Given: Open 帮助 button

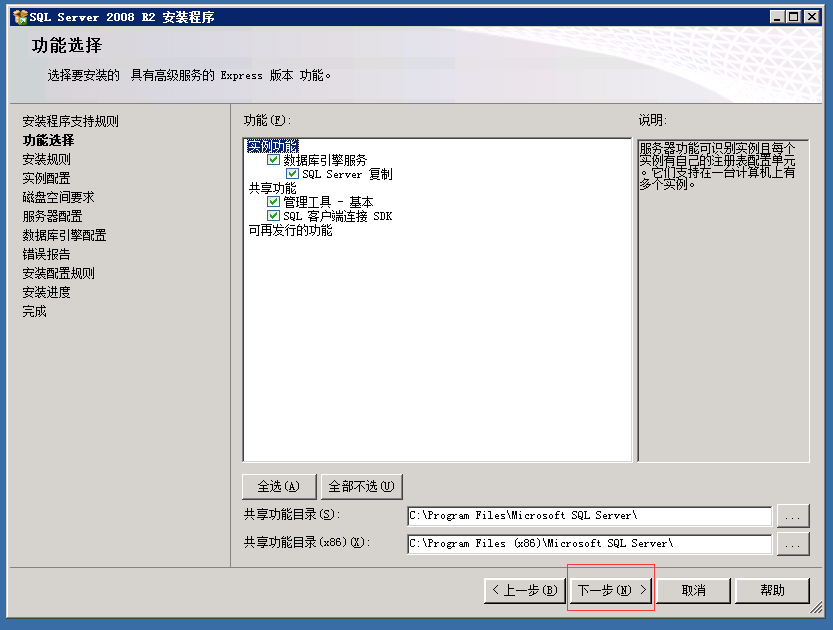Looking at the screenshot, I should (x=772, y=590).
